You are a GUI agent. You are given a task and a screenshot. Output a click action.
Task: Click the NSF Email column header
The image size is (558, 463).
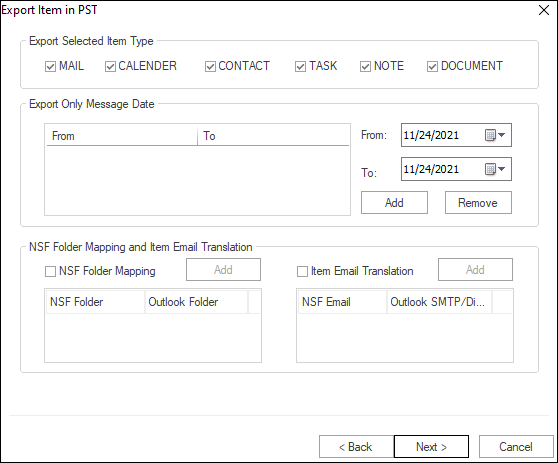click(342, 302)
